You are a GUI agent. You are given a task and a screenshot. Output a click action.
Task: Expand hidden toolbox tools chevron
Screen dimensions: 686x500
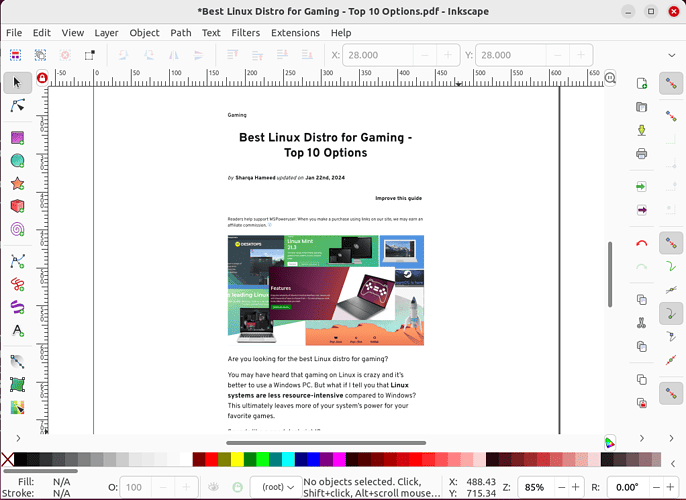coord(18,438)
